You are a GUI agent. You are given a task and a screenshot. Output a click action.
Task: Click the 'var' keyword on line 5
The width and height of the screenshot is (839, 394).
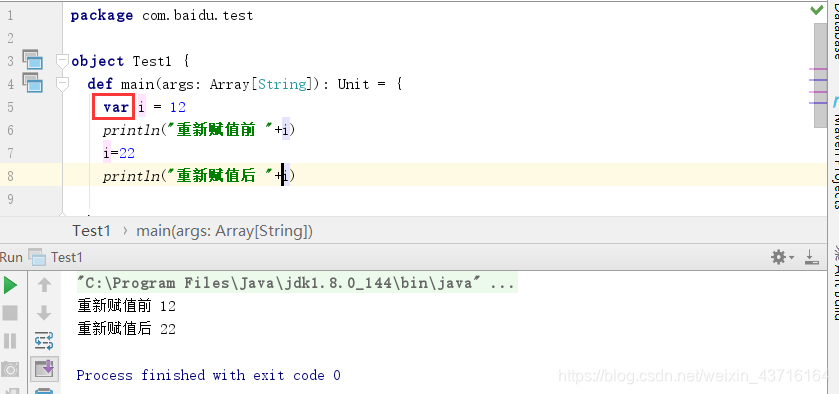tap(116, 107)
